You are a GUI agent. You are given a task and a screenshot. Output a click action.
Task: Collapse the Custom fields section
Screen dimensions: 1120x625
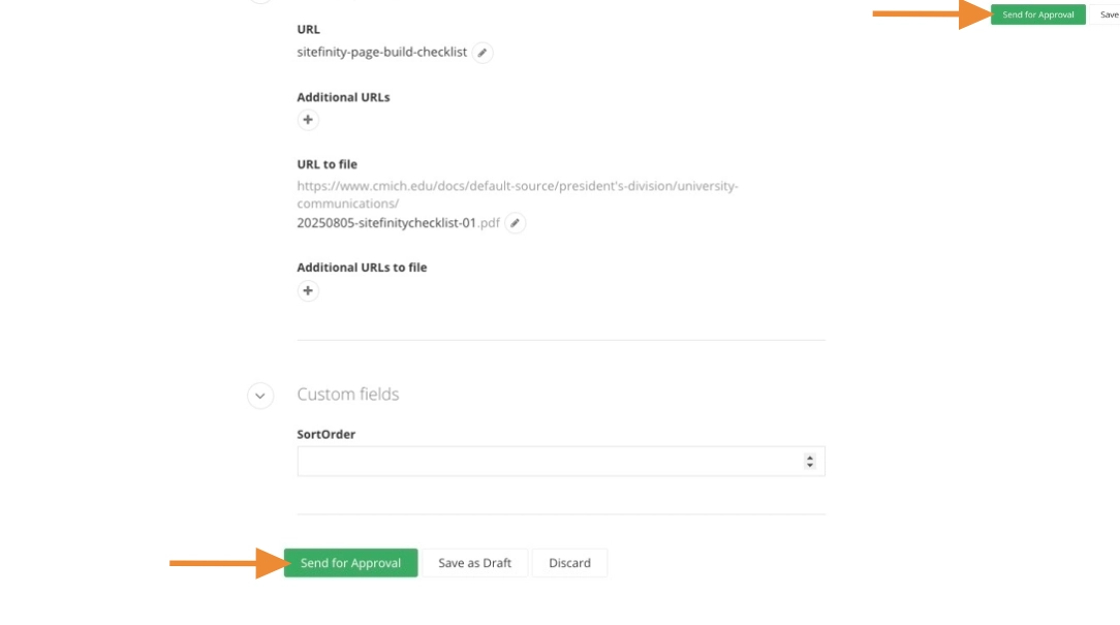click(x=260, y=395)
